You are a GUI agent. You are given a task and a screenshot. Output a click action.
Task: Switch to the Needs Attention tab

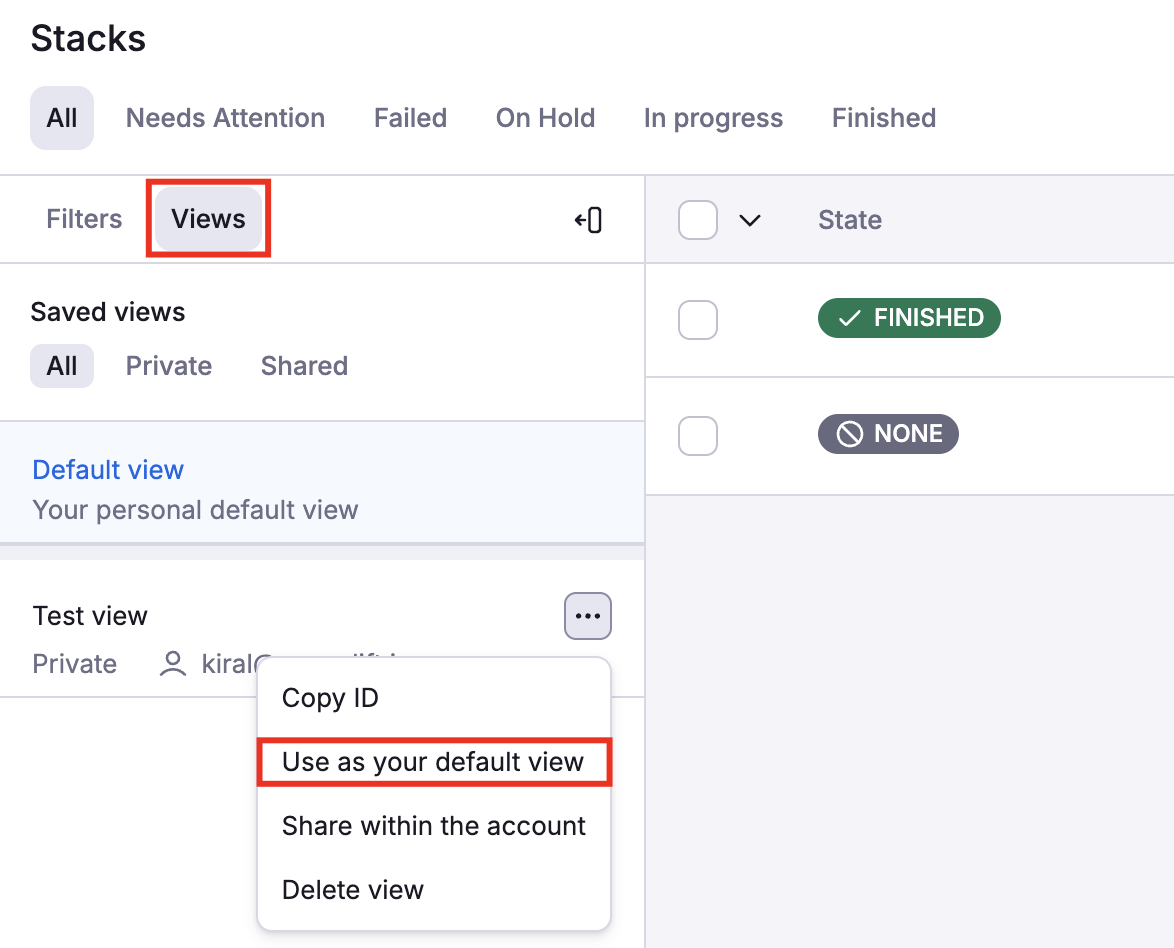[x=225, y=117]
